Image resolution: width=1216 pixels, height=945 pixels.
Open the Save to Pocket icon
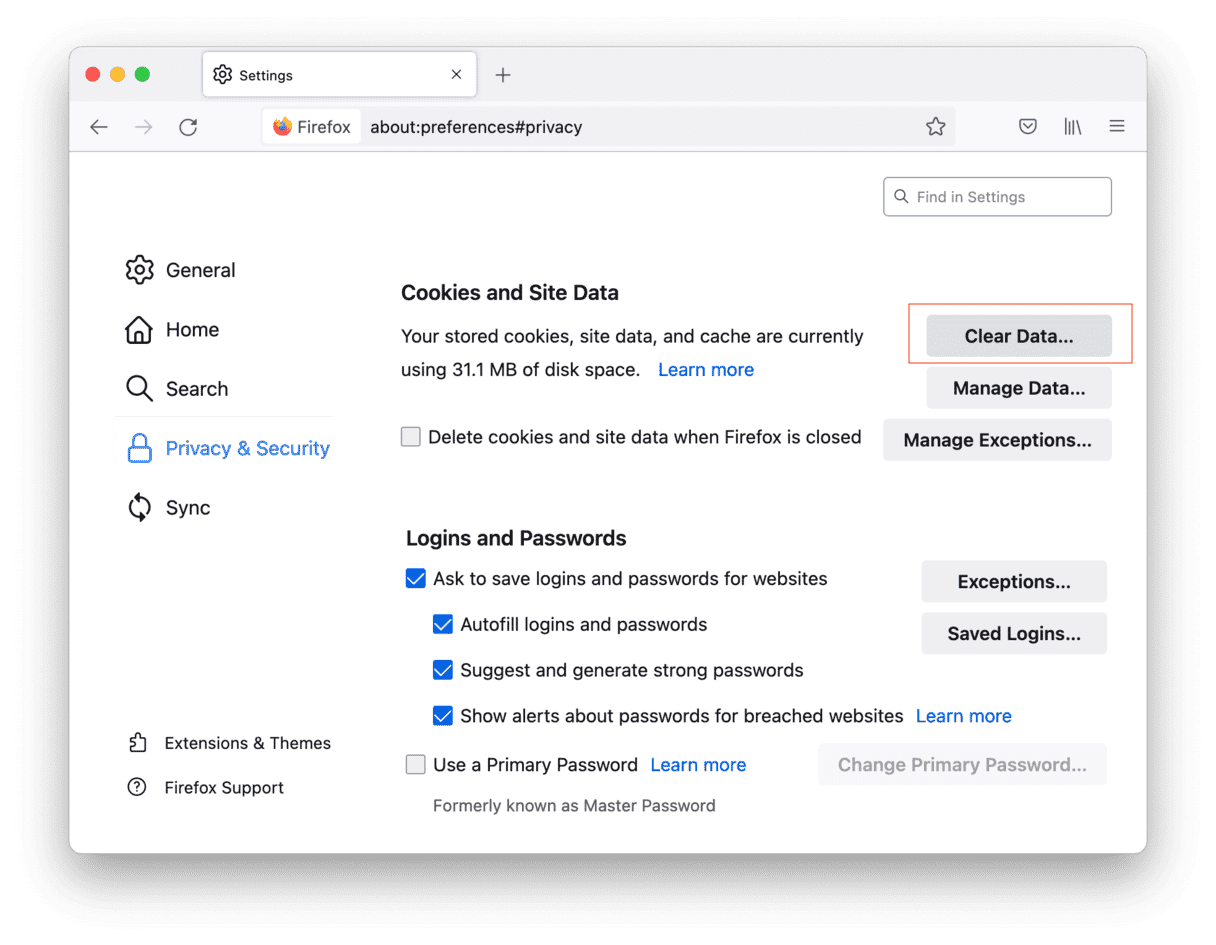(1027, 127)
